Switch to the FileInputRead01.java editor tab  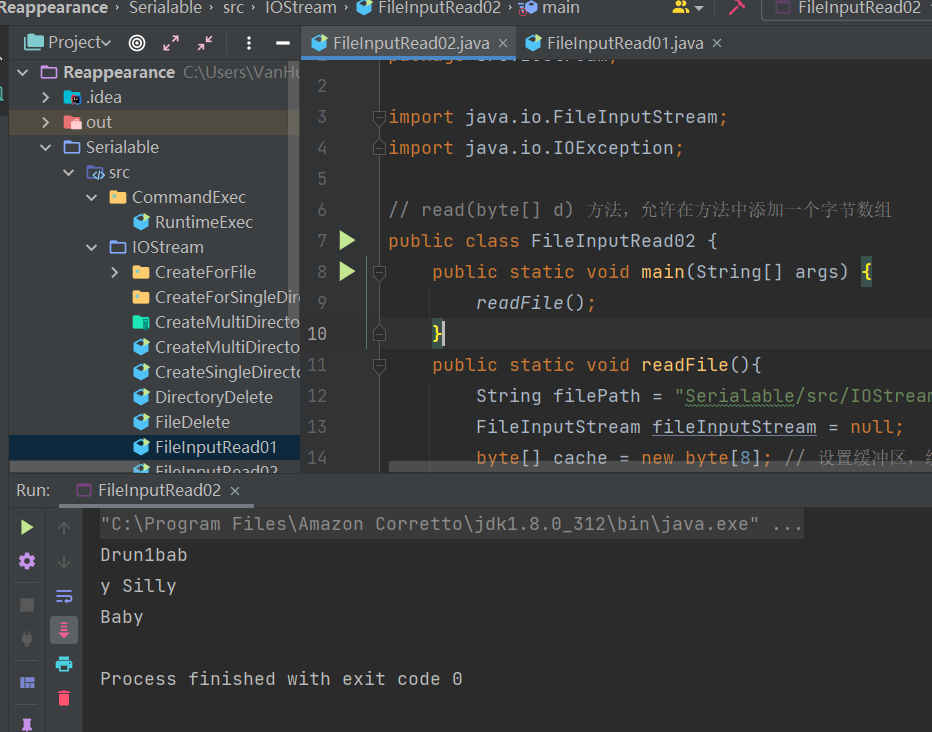[624, 43]
